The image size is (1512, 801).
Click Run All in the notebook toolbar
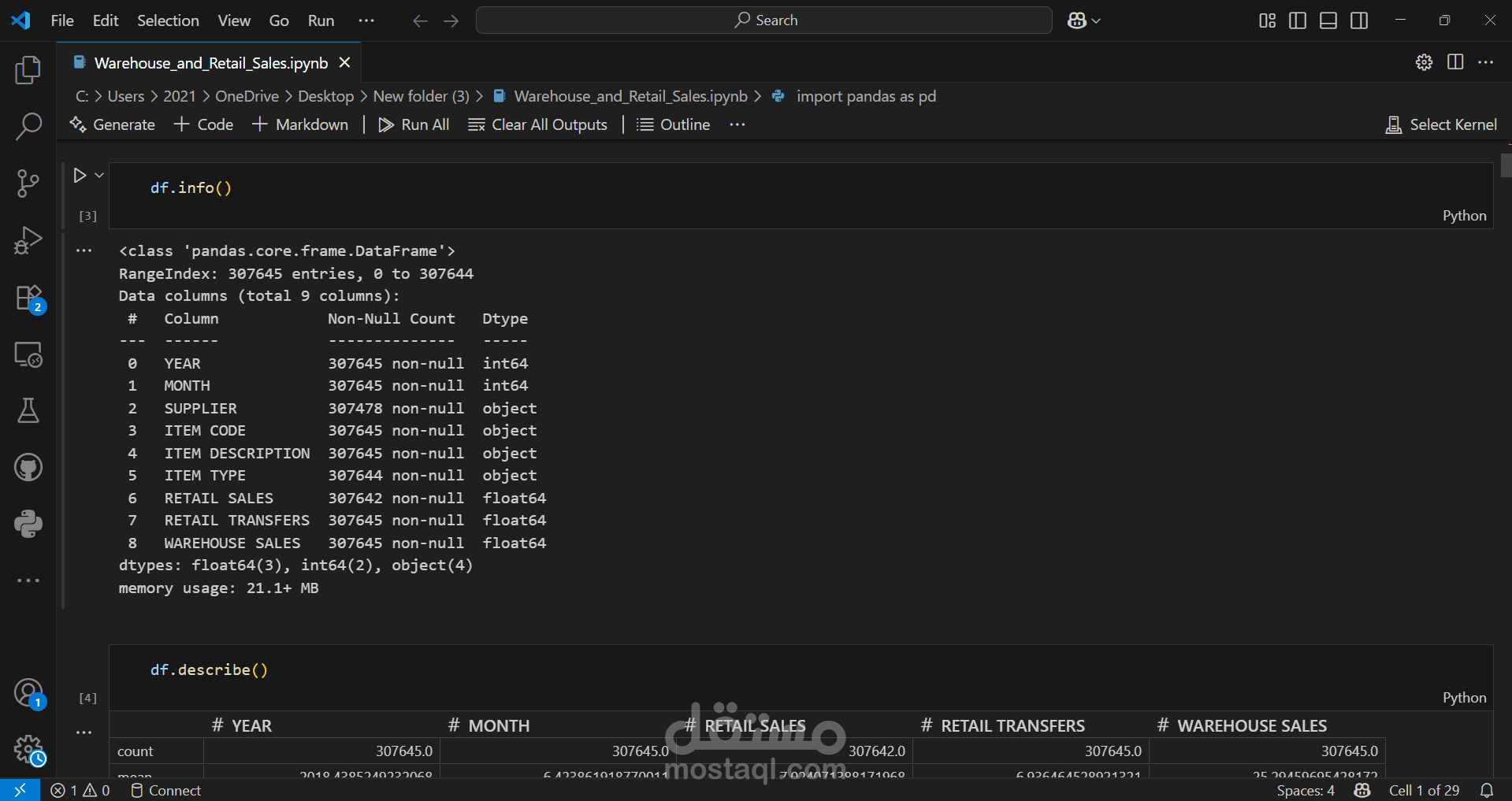414,124
